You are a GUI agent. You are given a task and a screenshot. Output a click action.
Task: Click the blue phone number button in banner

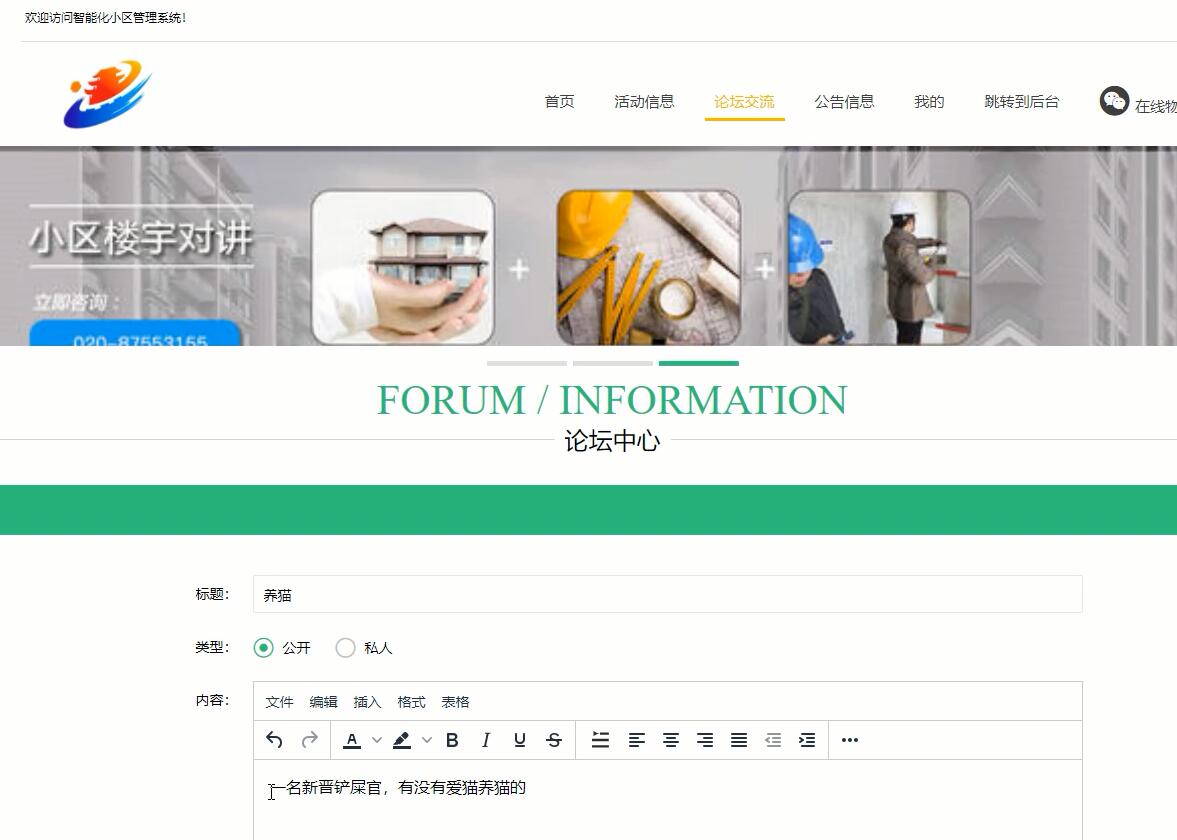[x=135, y=334]
